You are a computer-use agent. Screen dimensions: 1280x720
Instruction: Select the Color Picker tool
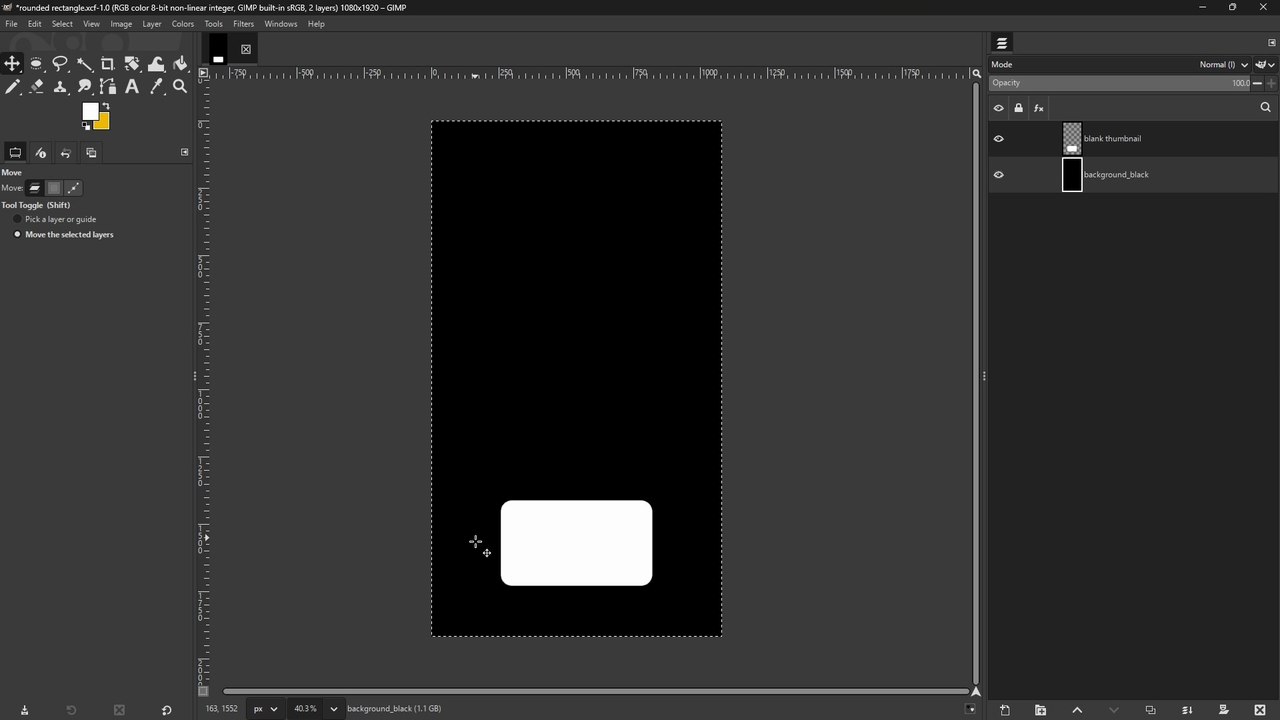(x=156, y=87)
